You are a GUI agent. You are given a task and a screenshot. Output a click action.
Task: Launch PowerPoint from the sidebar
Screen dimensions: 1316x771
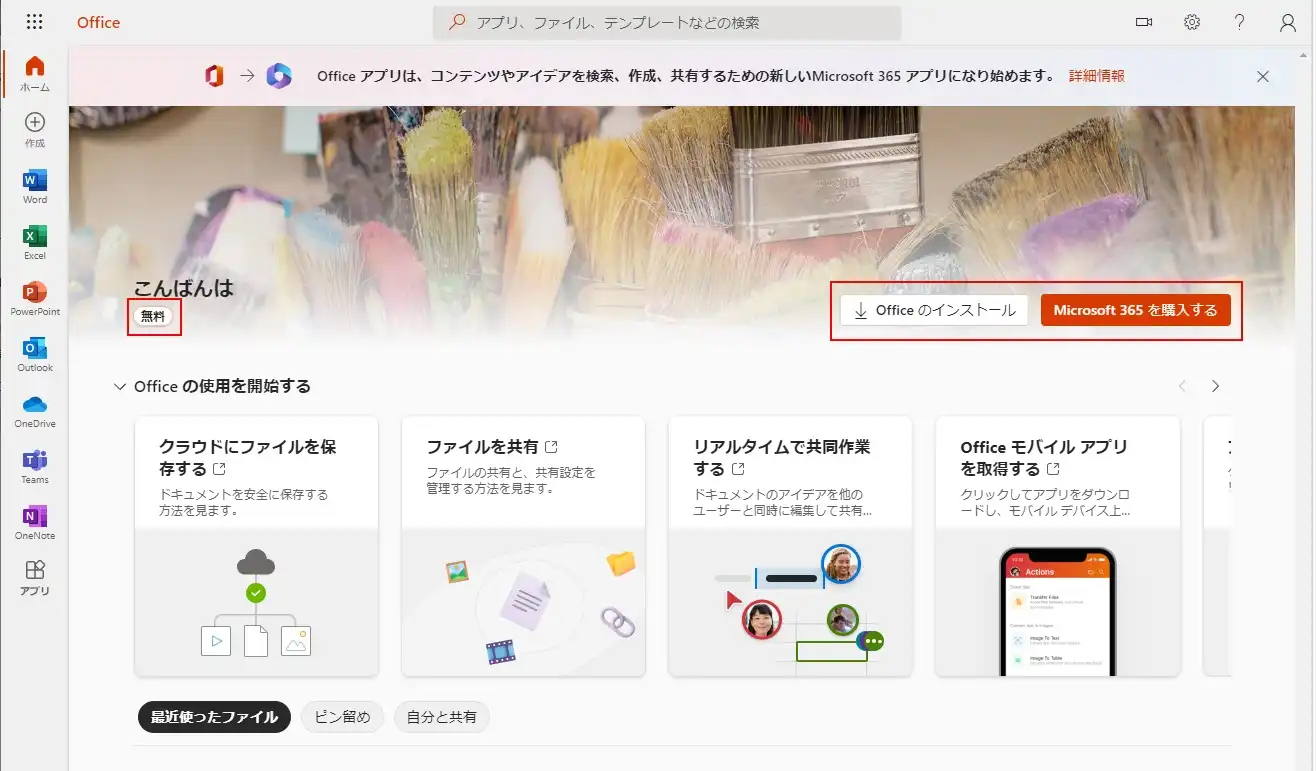(35, 298)
